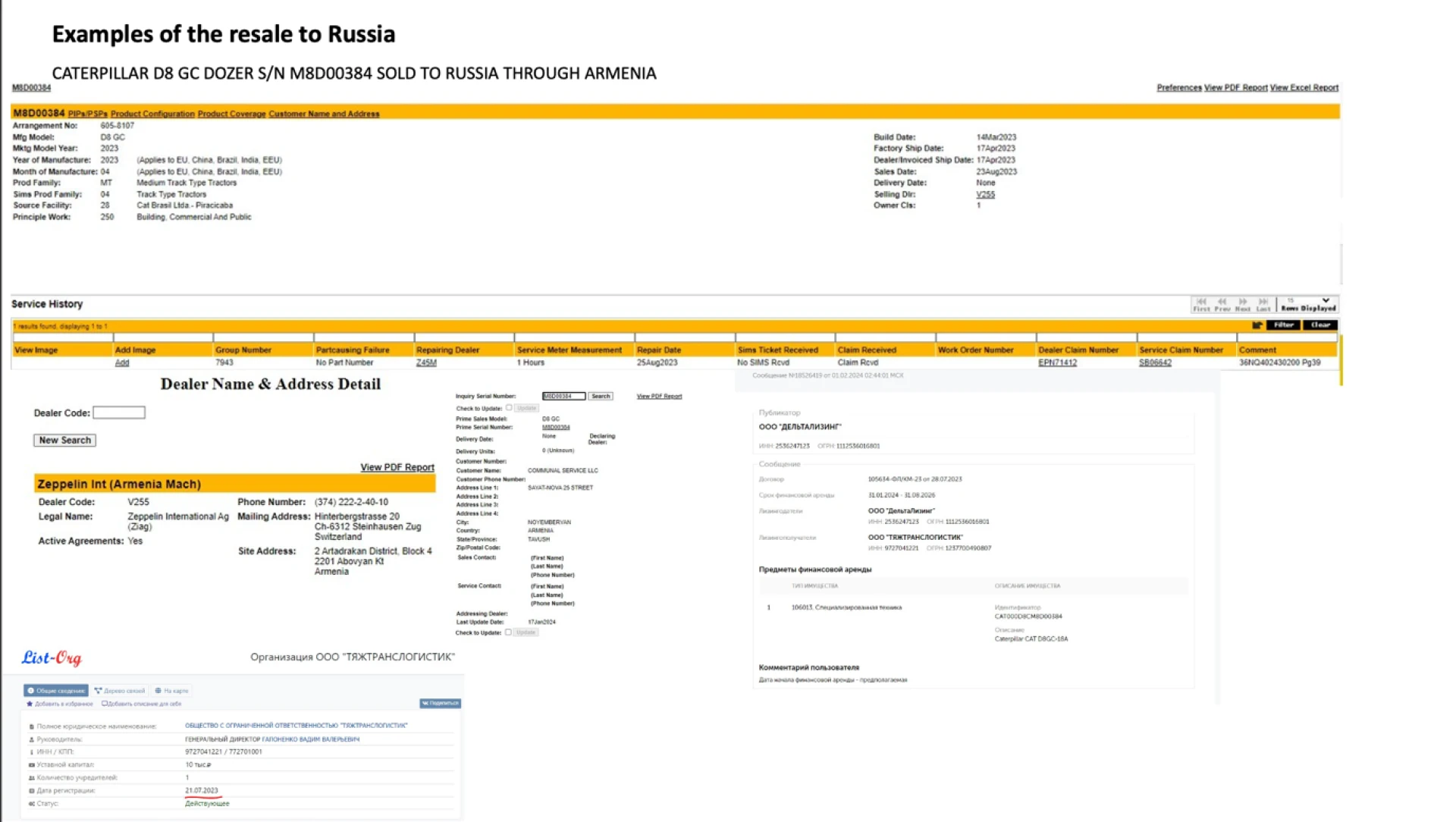Click the Dealer Code input field
Image resolution: width=1456 pixels, height=822 pixels.
pyautogui.click(x=119, y=413)
